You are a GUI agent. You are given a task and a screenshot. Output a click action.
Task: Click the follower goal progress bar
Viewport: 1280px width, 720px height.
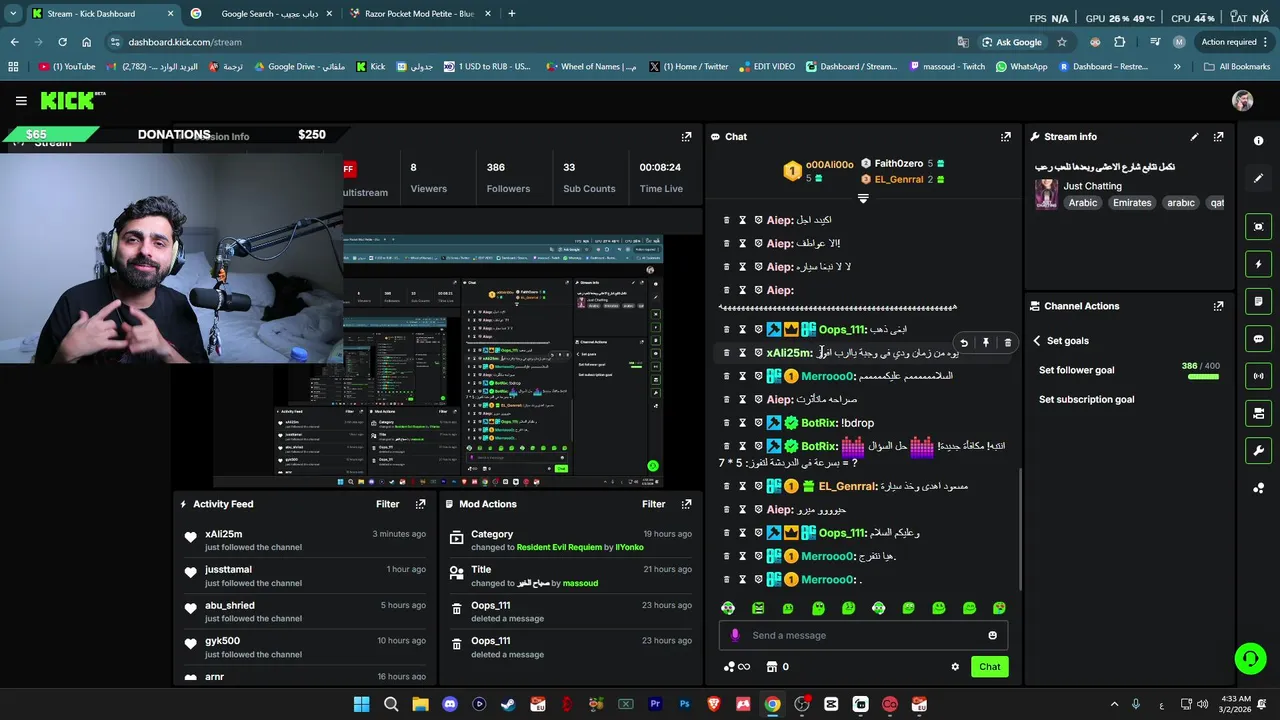(1203, 377)
